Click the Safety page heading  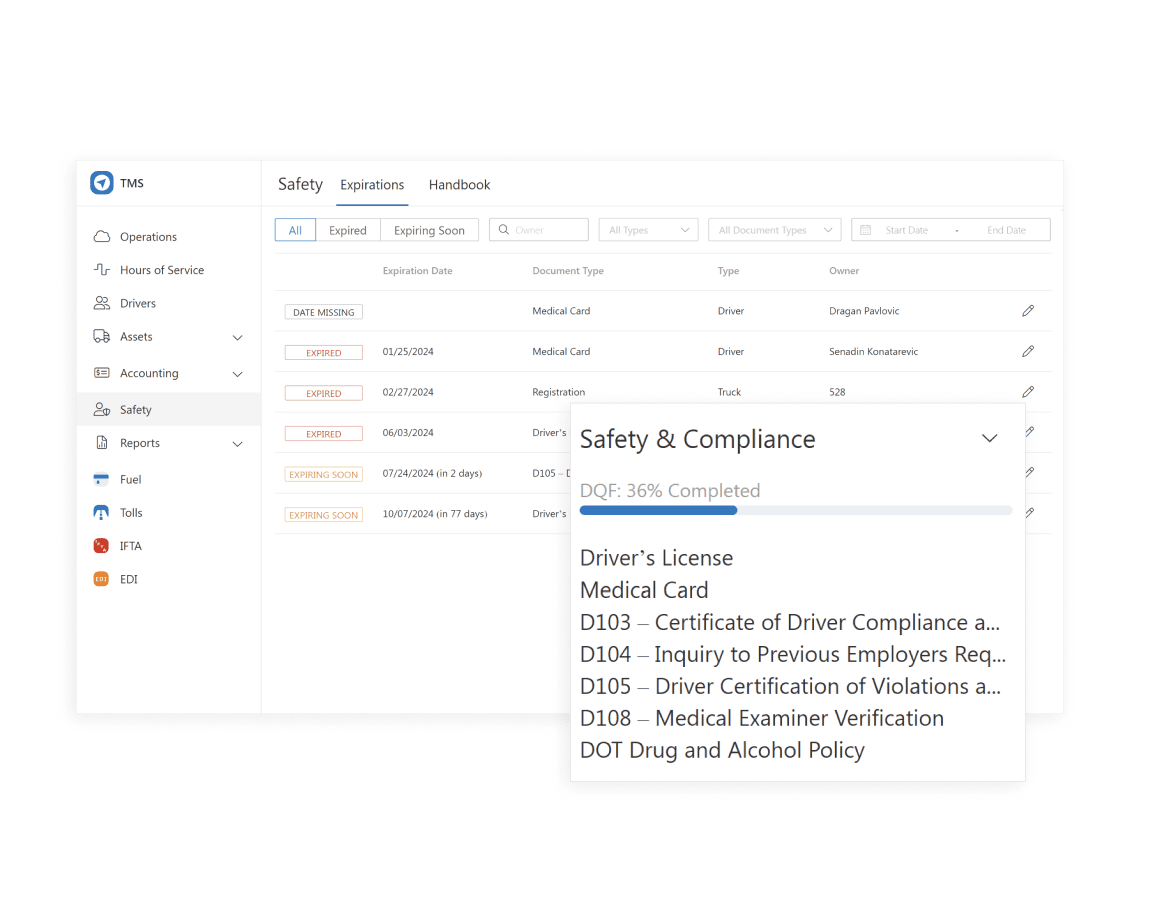[x=300, y=184]
